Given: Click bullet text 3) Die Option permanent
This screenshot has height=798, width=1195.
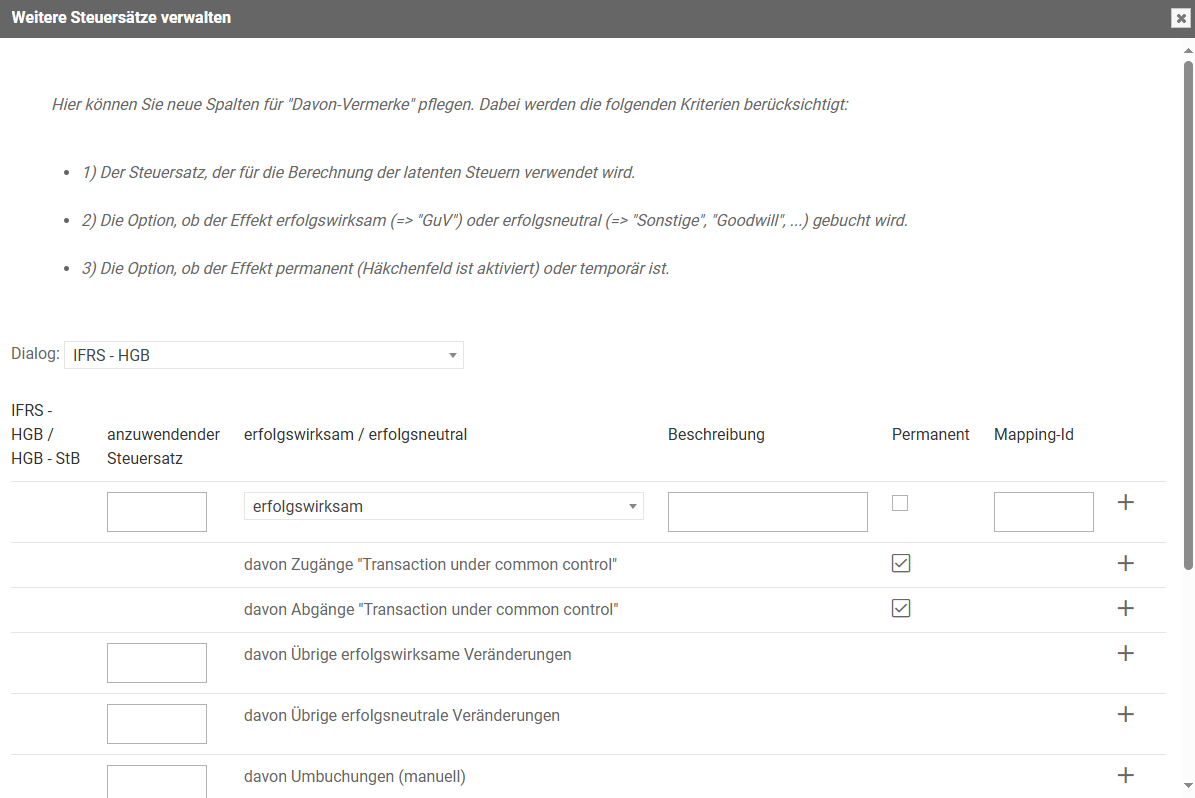Looking at the screenshot, I should tap(376, 269).
